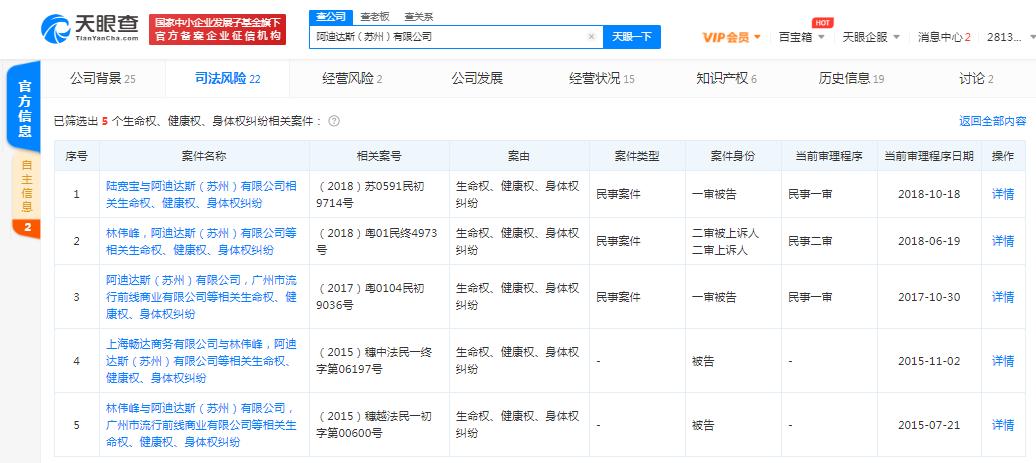
Task: Open 消息中心 notifications
Action: point(944,37)
